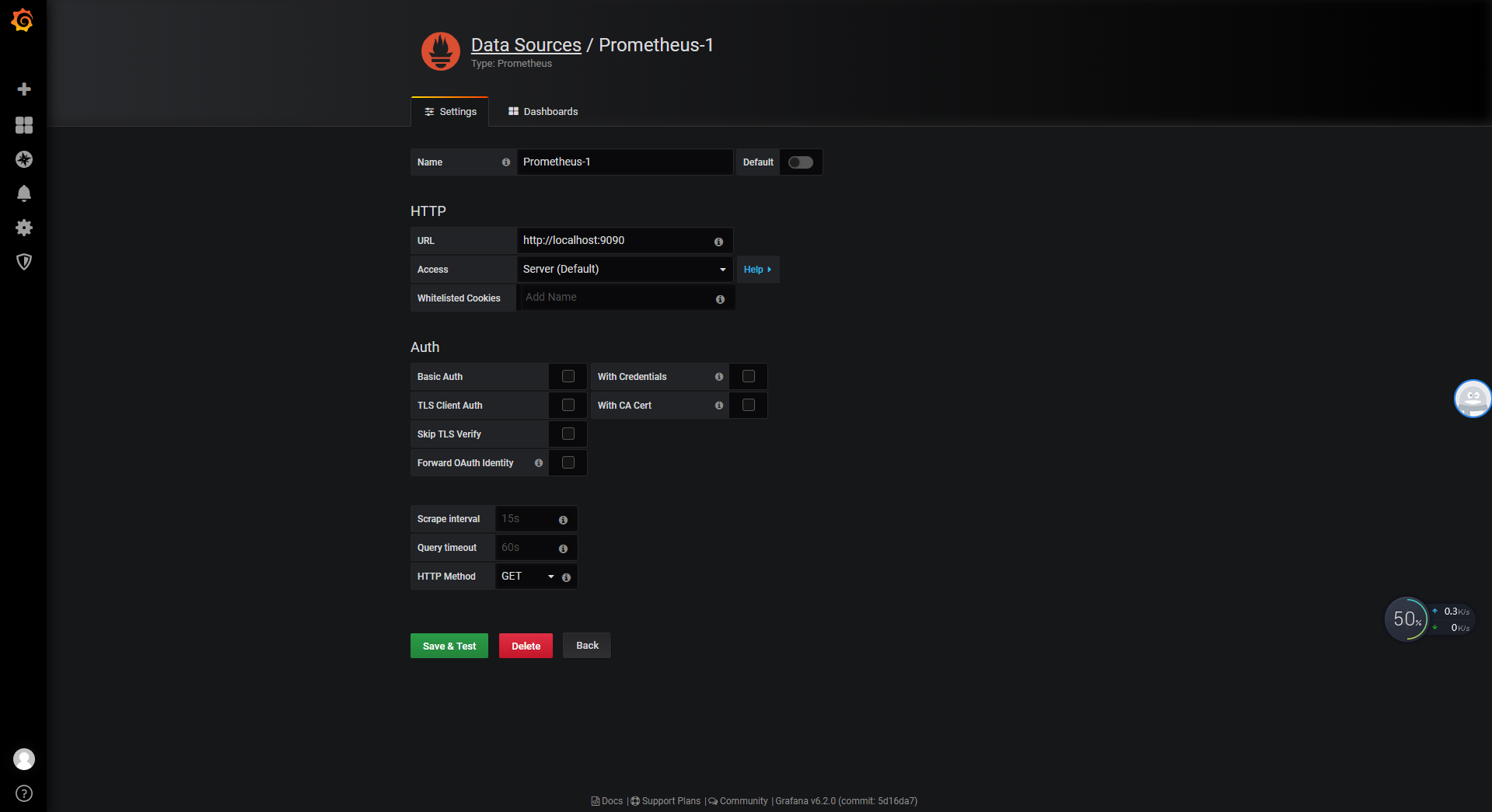Open the HTTP Method GET dropdown

click(x=527, y=577)
